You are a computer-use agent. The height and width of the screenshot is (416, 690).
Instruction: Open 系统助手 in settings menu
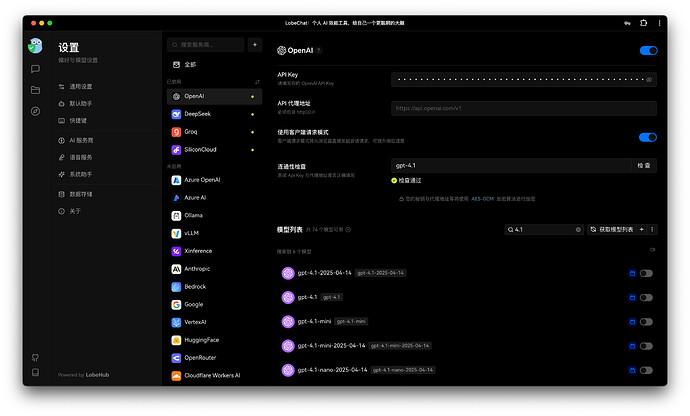click(106, 174)
